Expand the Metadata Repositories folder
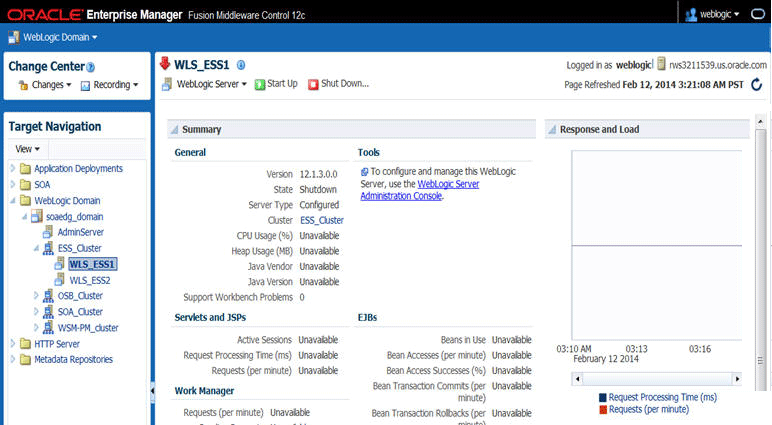 point(13,360)
